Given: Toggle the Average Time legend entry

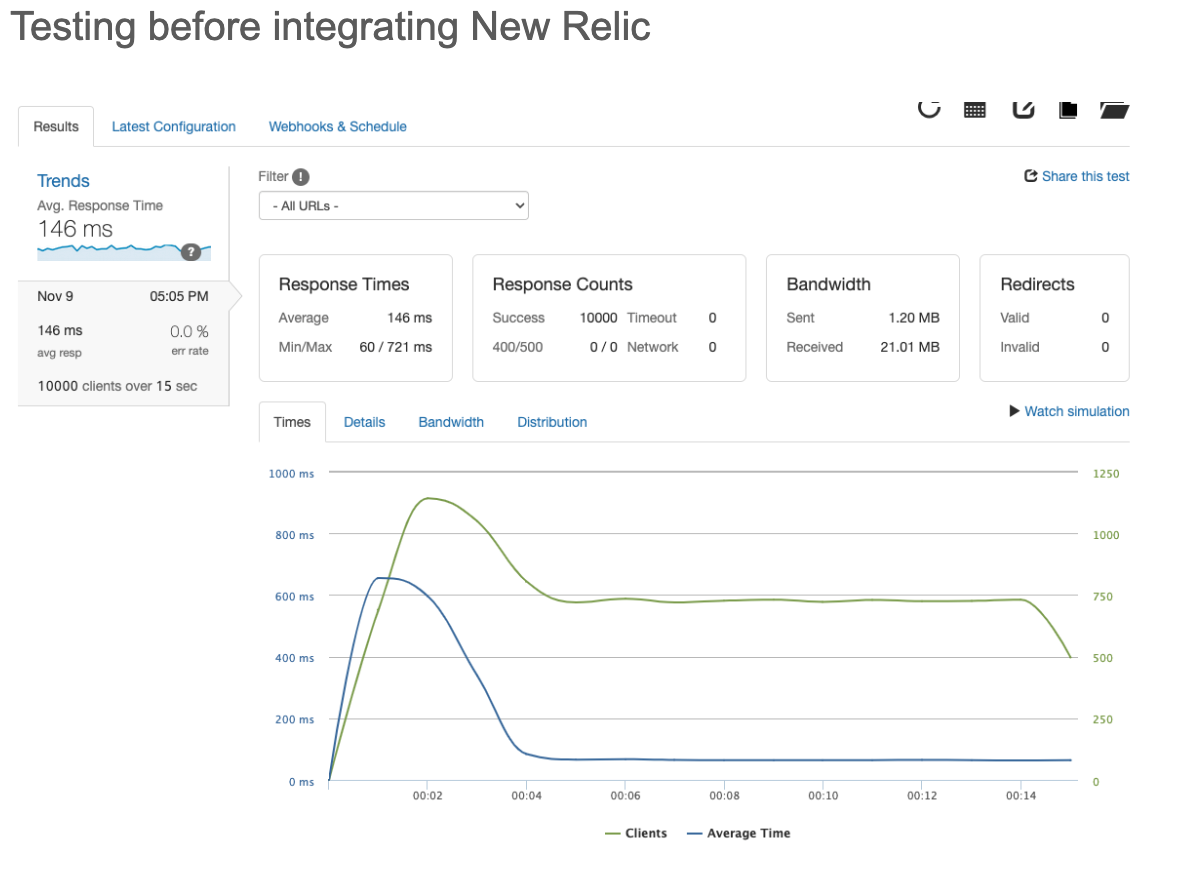Looking at the screenshot, I should click(x=739, y=833).
